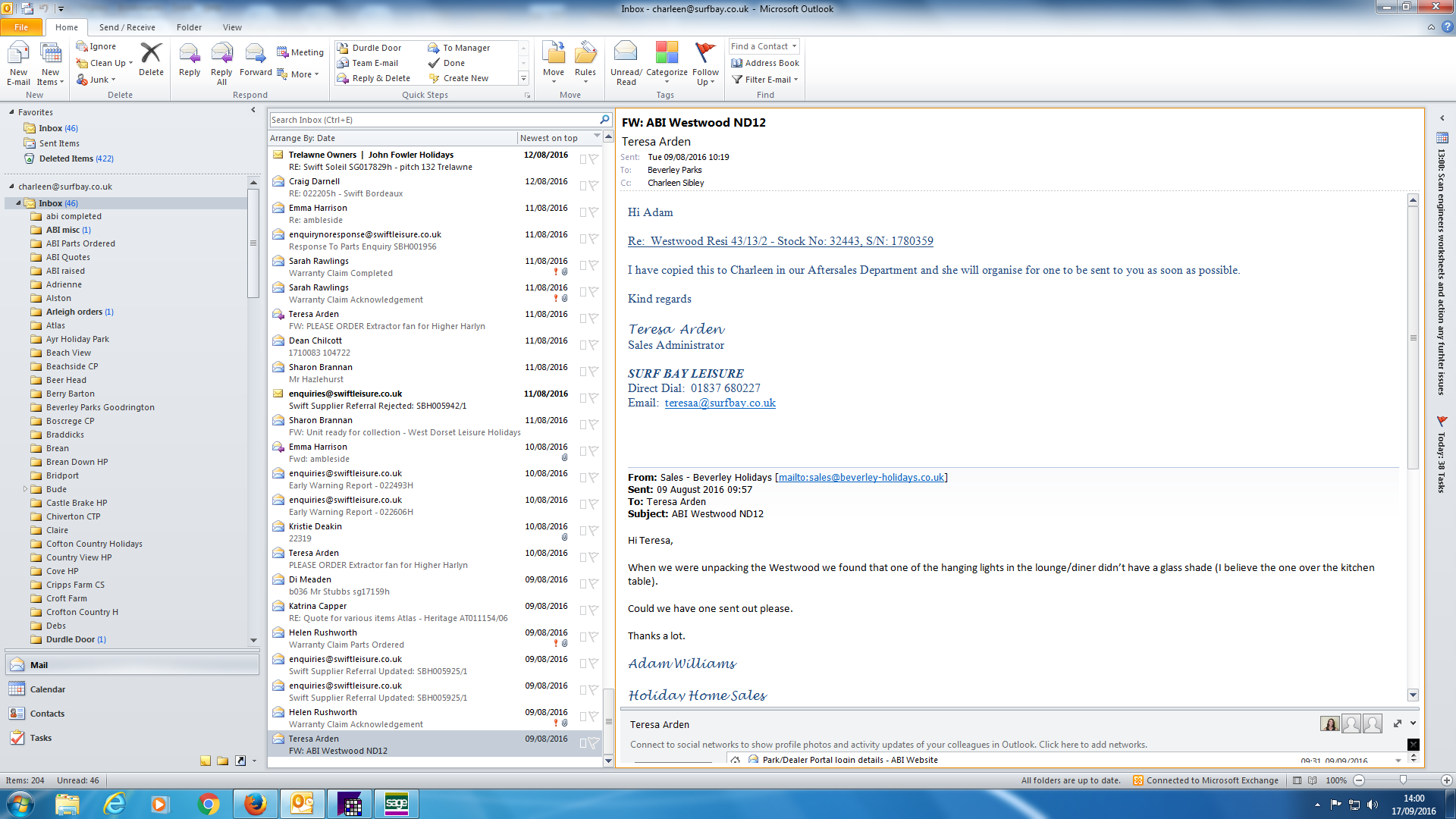Toggle category box on Dean Chilcott email
The width and height of the screenshot is (1456, 819).
(583, 344)
